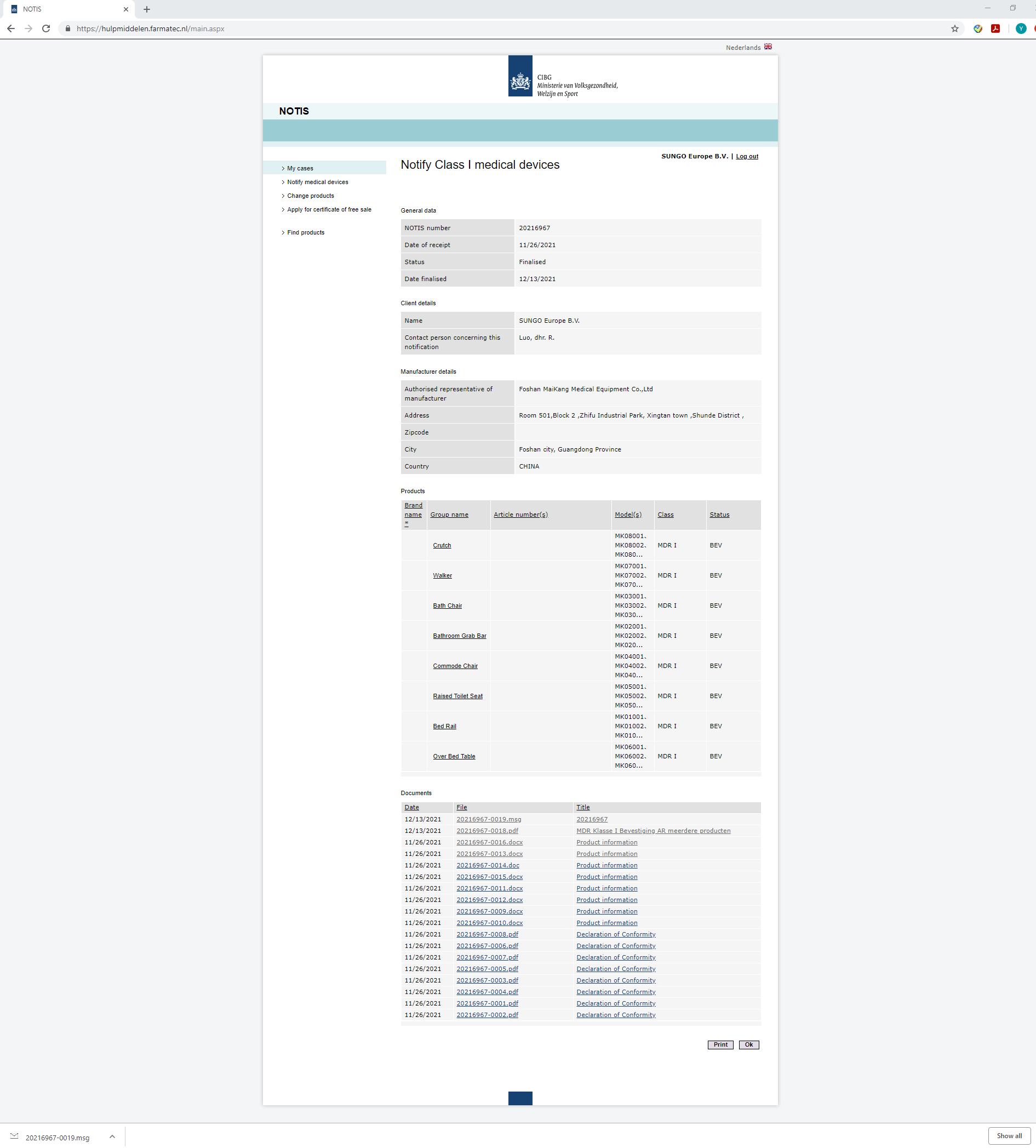Open file 20216967-0018.pdf

(487, 831)
